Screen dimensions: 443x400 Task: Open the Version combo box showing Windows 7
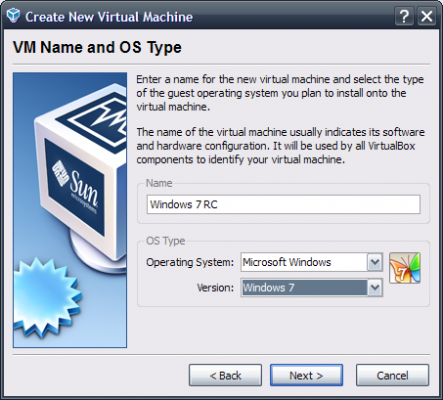(x=311, y=287)
